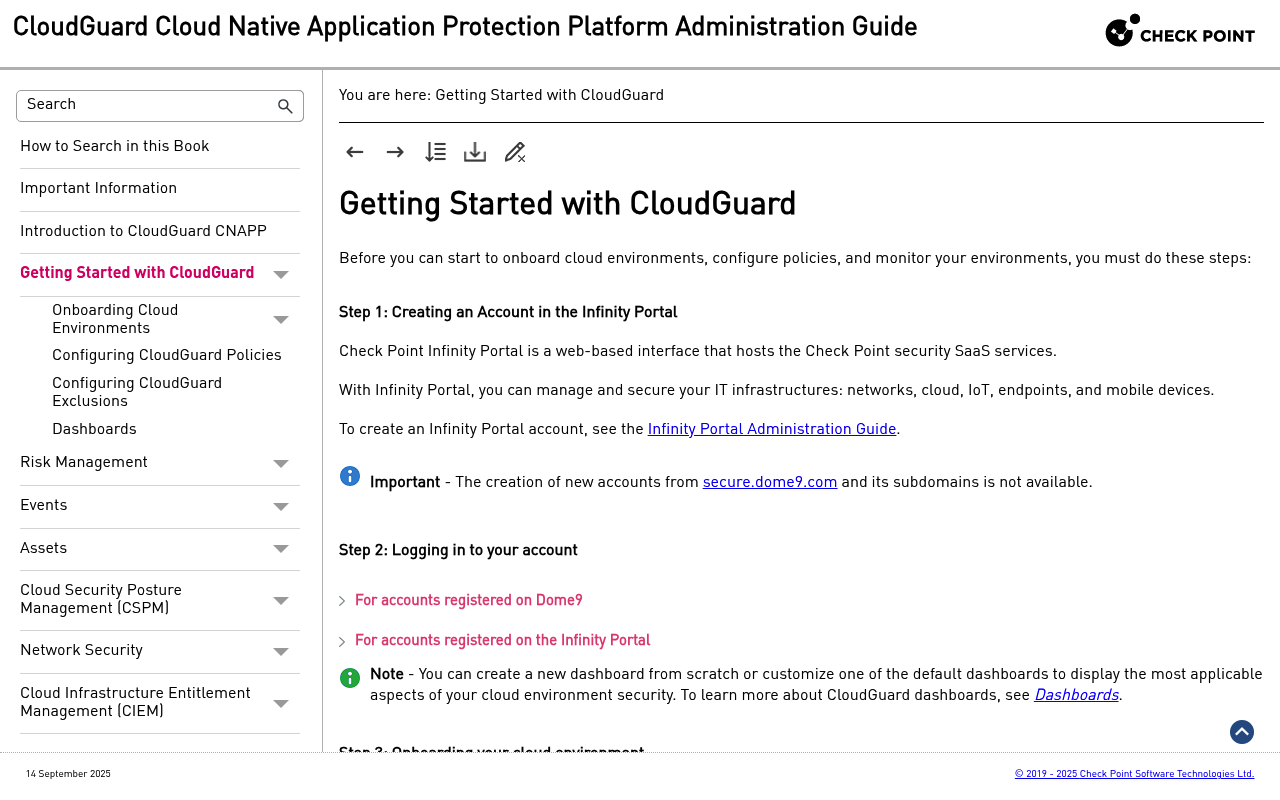Open the secure.dome9.com link
The height and width of the screenshot is (800, 1280).
point(770,483)
